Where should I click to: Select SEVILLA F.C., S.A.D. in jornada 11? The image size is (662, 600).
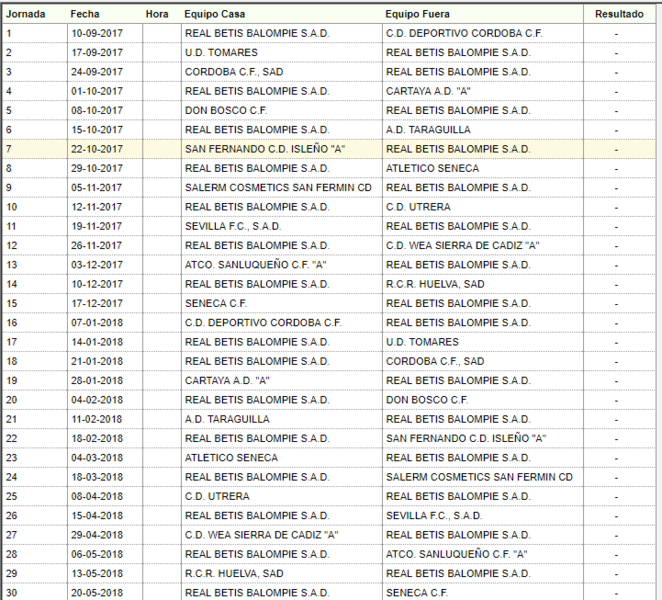coord(233,226)
